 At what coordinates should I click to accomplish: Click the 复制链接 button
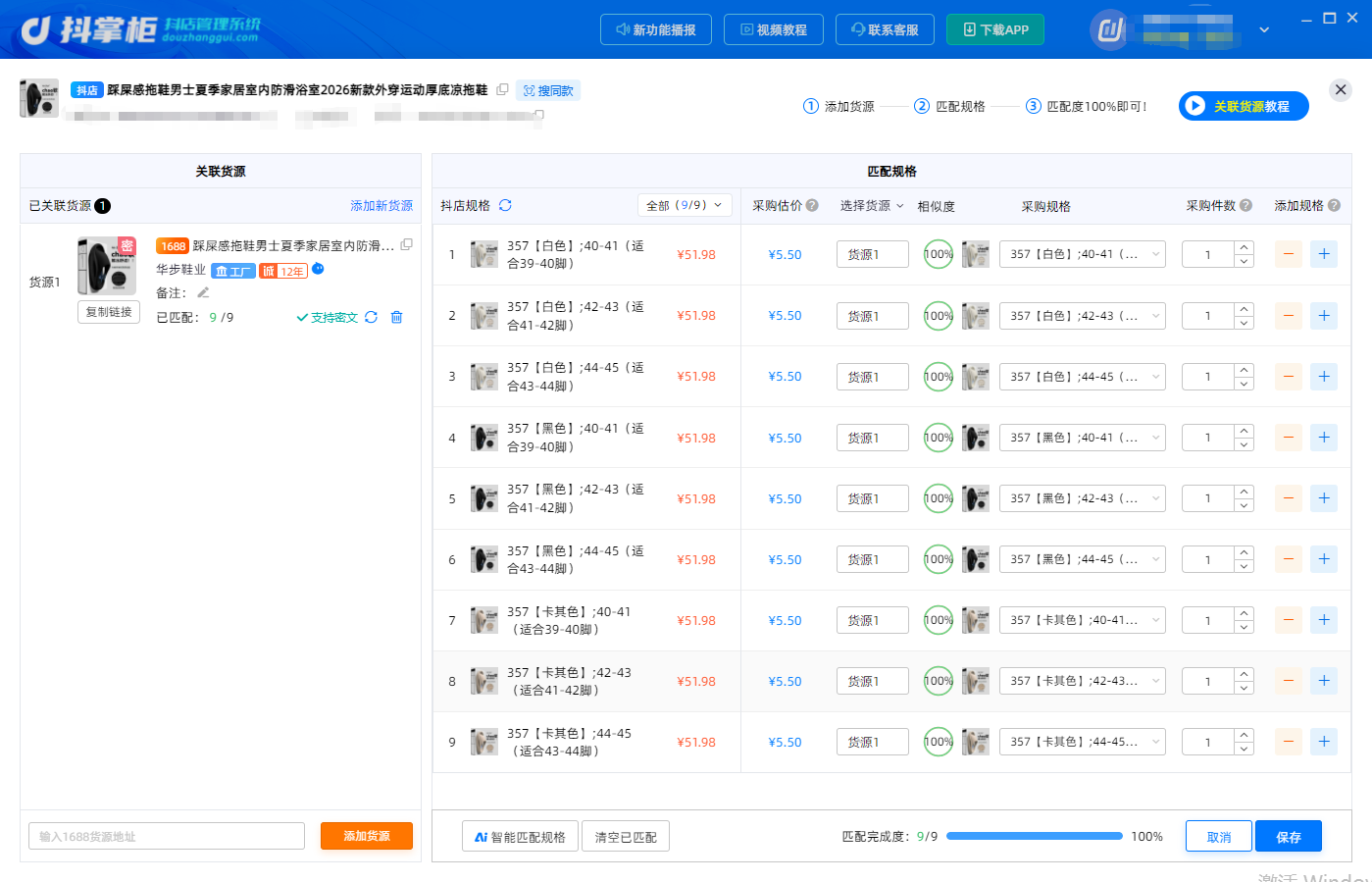click(109, 312)
